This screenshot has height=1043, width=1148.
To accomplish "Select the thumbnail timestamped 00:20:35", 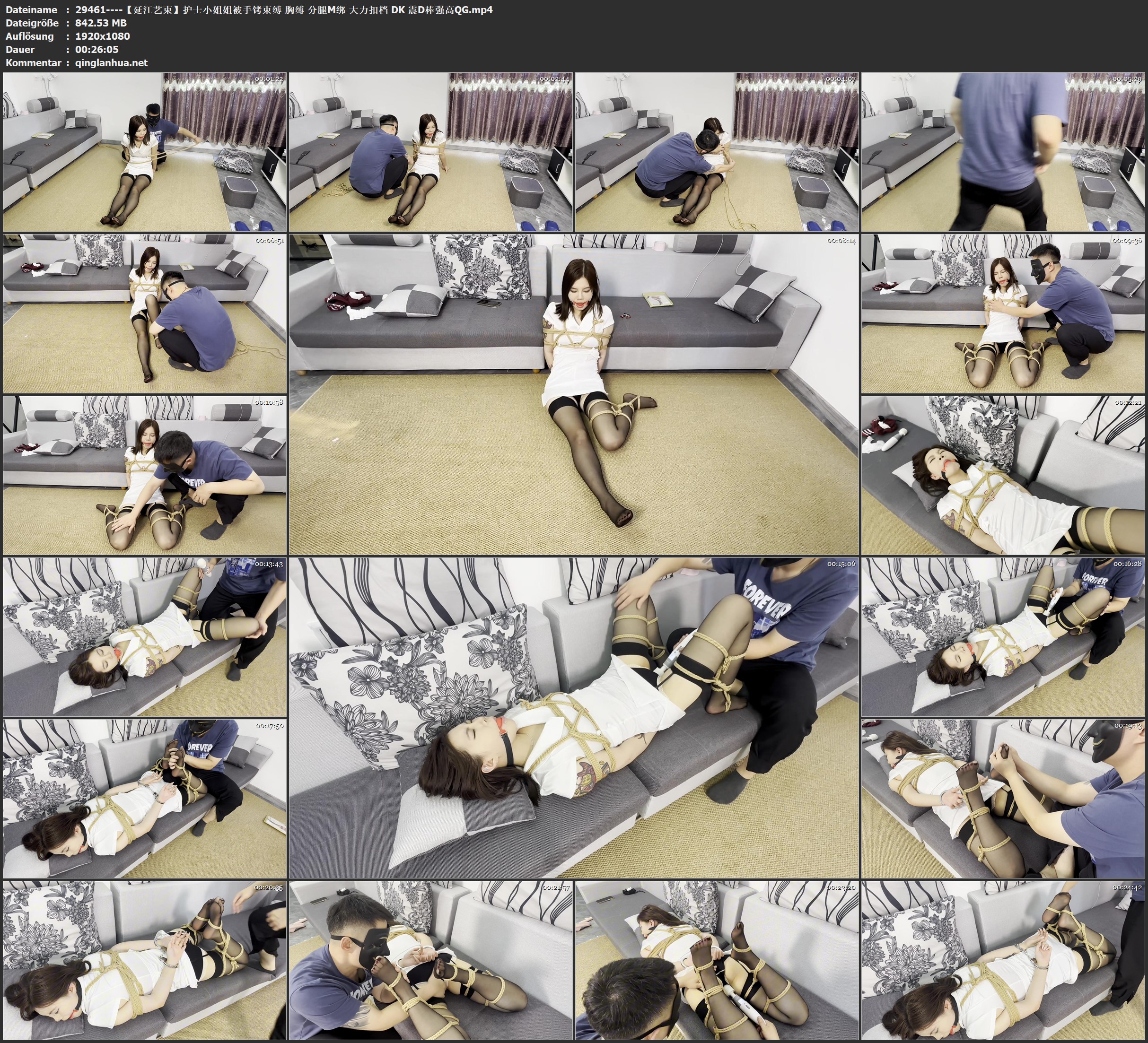I will tap(145, 960).
